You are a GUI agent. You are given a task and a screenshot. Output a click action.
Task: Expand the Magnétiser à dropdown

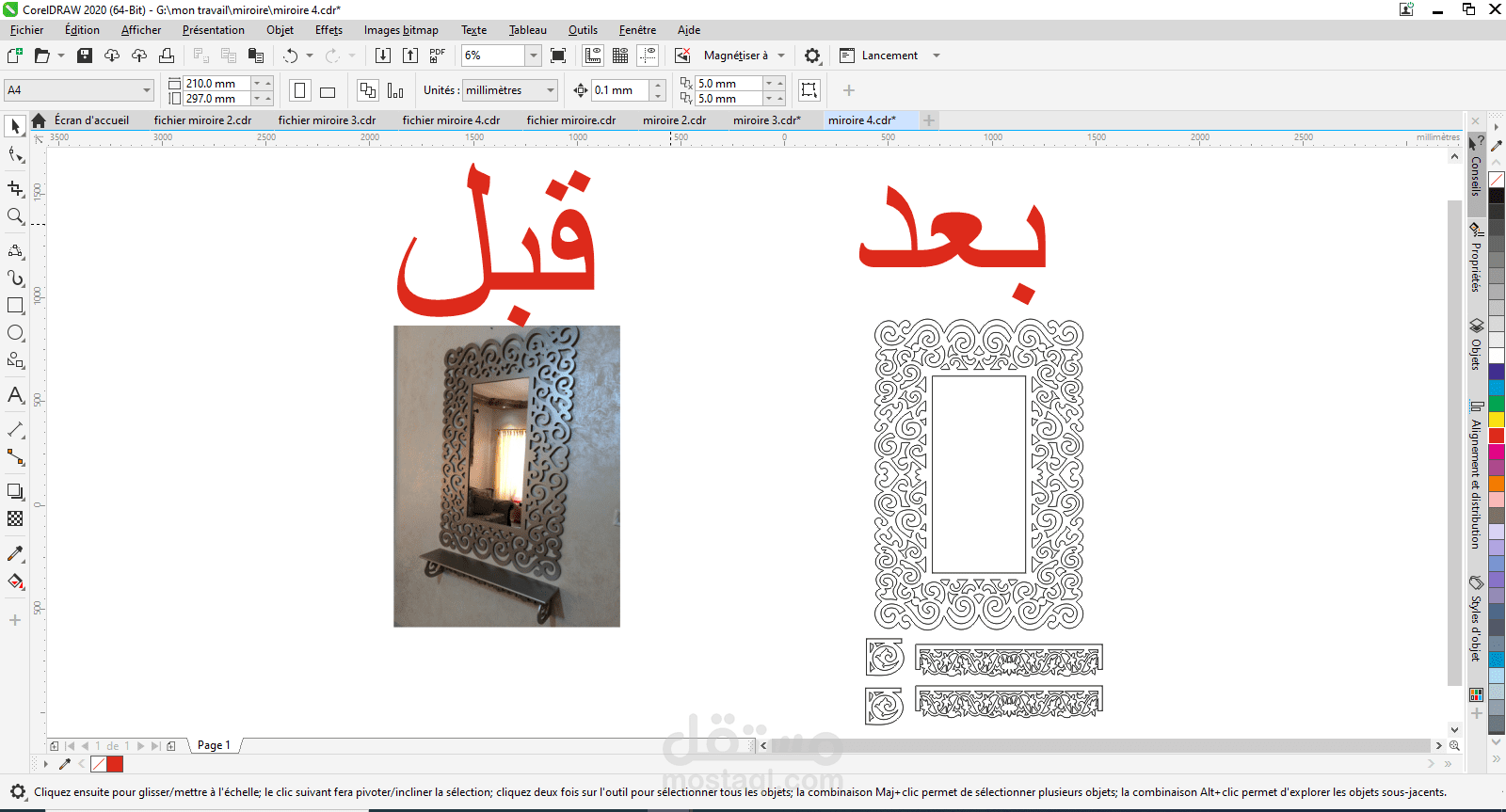pyautogui.click(x=781, y=56)
